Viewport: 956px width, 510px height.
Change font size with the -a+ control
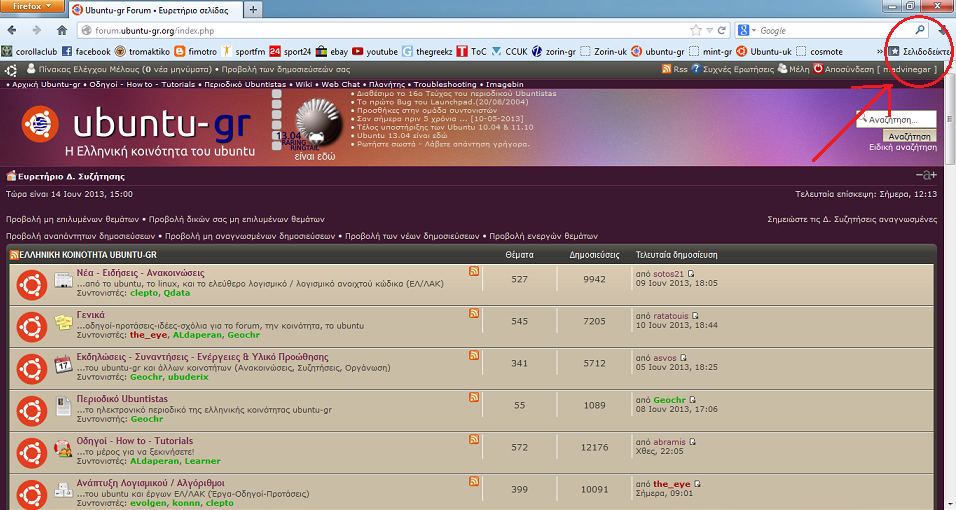pyautogui.click(x=926, y=176)
